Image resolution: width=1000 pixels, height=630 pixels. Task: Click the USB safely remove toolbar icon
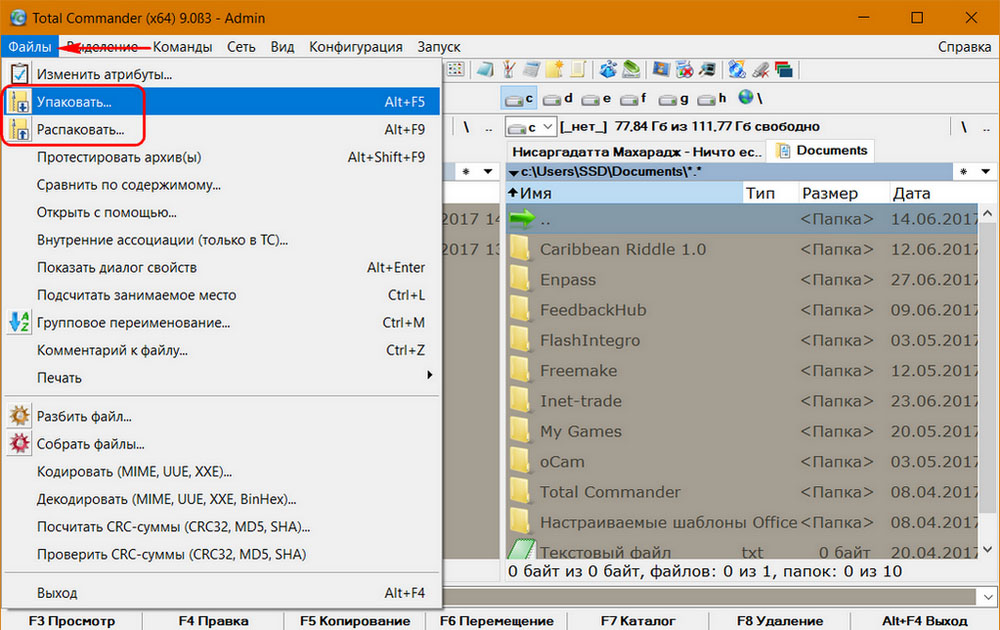pos(760,69)
